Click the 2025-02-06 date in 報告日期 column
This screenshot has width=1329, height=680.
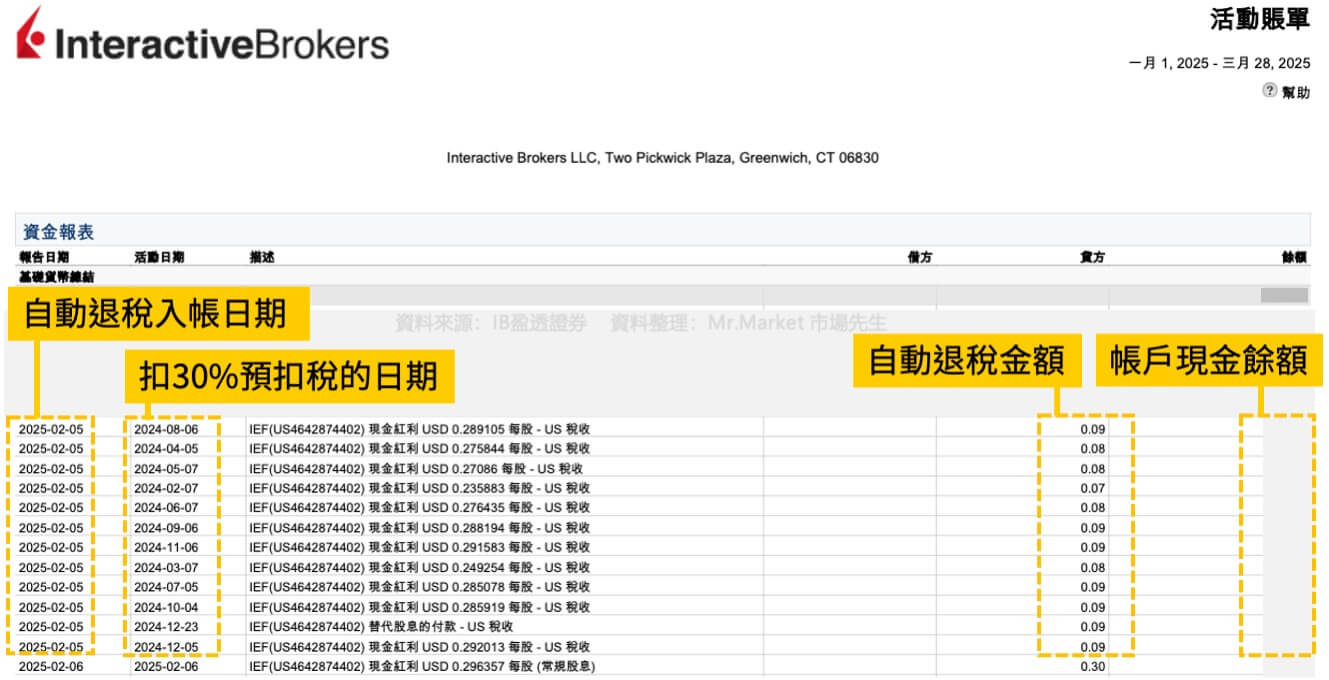[x=51, y=666]
